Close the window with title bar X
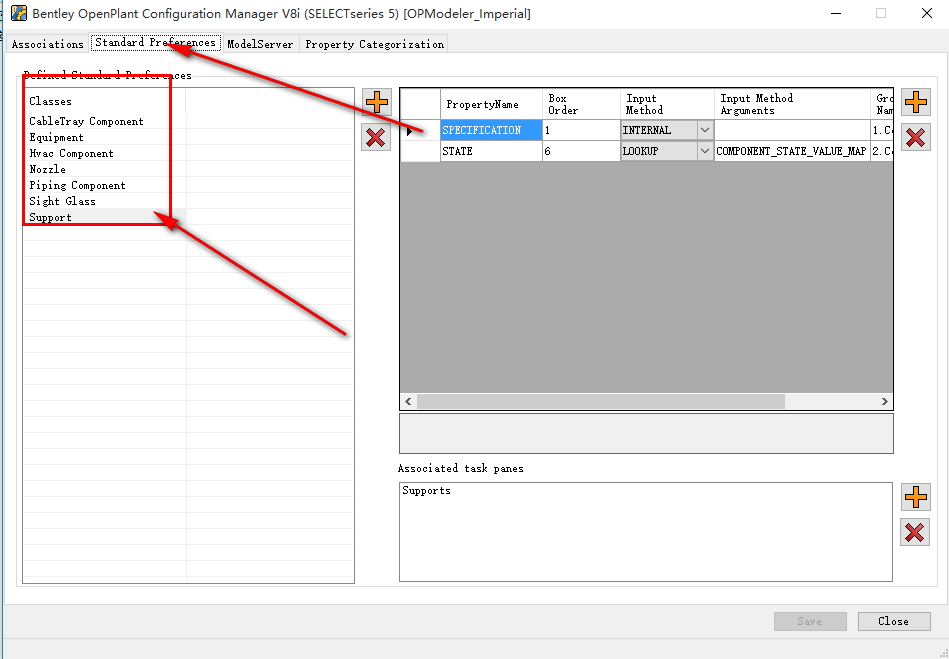Screen dimensions: 949x659 927,13
